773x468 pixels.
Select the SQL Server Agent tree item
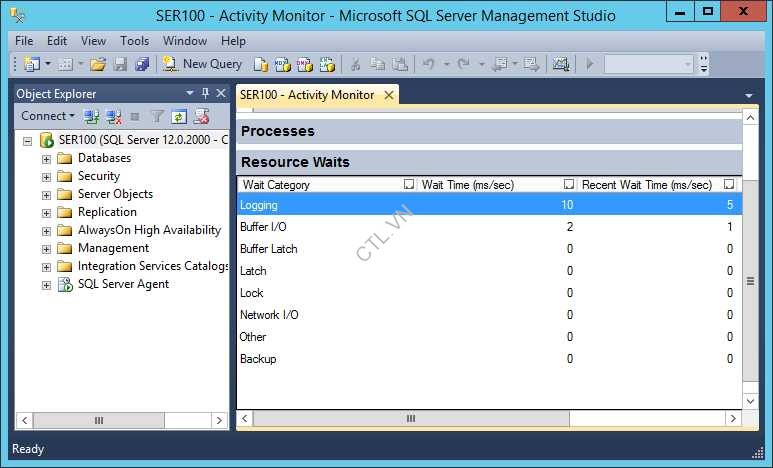tap(123, 284)
